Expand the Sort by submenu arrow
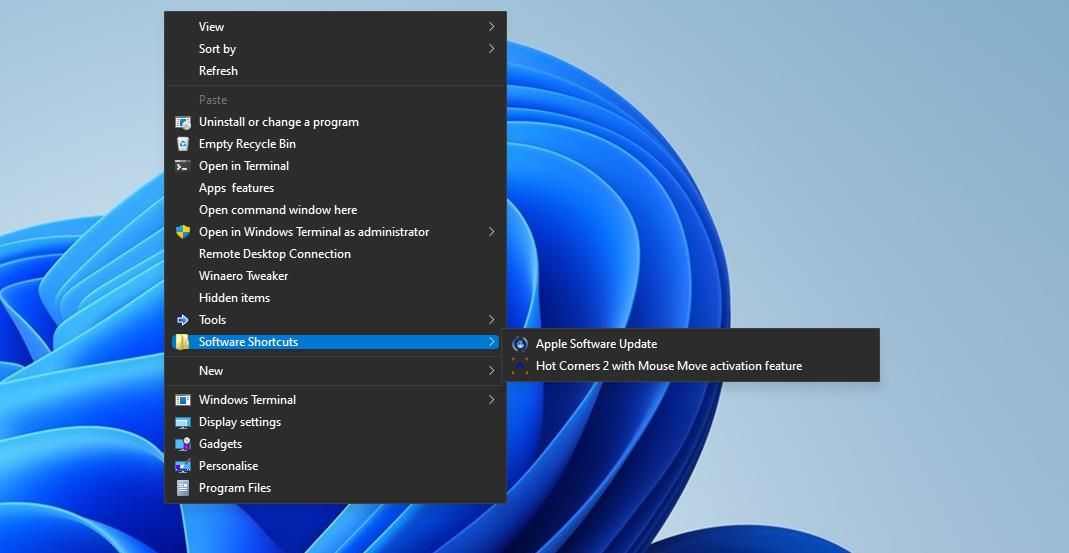 [491, 49]
